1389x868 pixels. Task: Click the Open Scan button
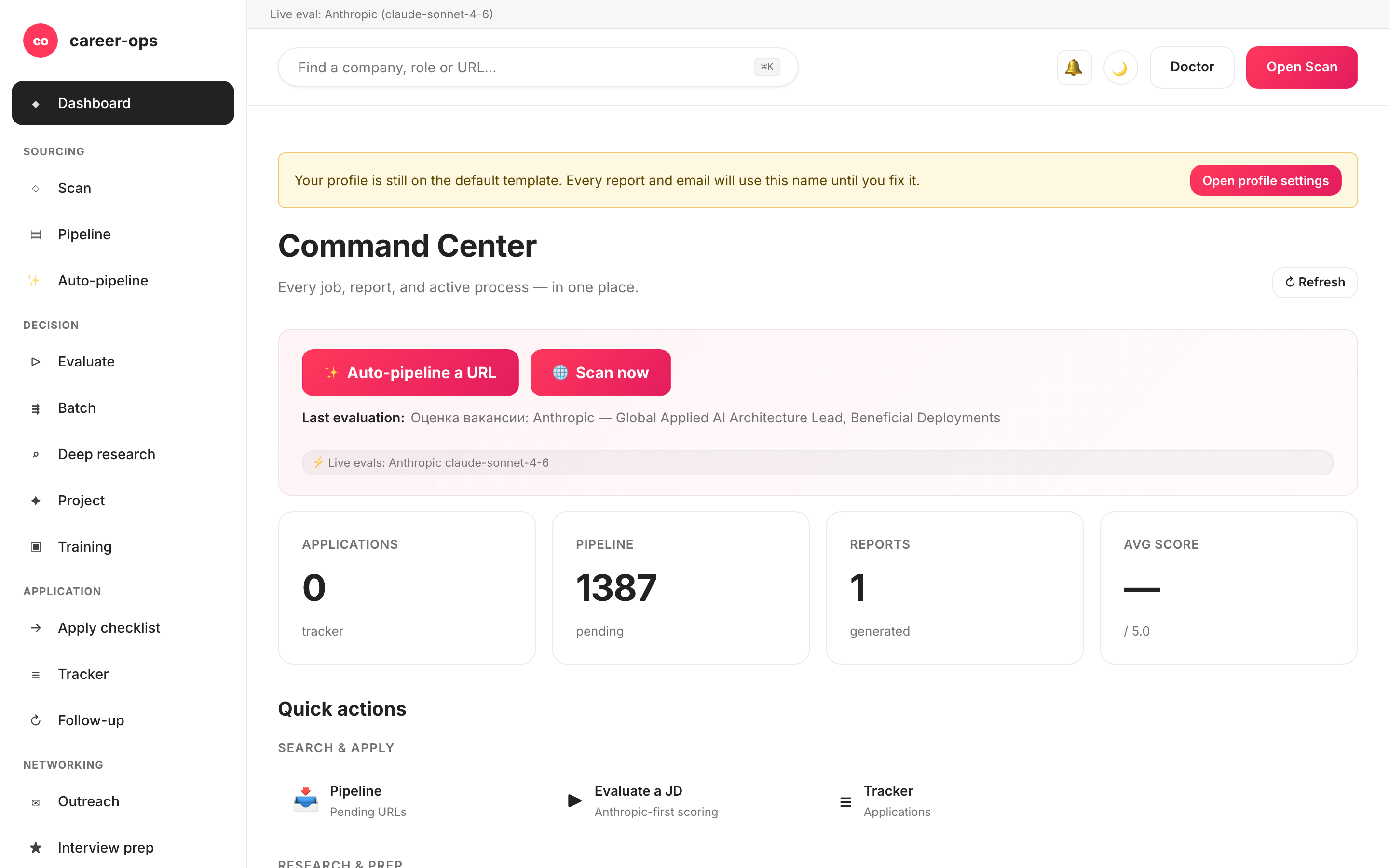(1301, 67)
